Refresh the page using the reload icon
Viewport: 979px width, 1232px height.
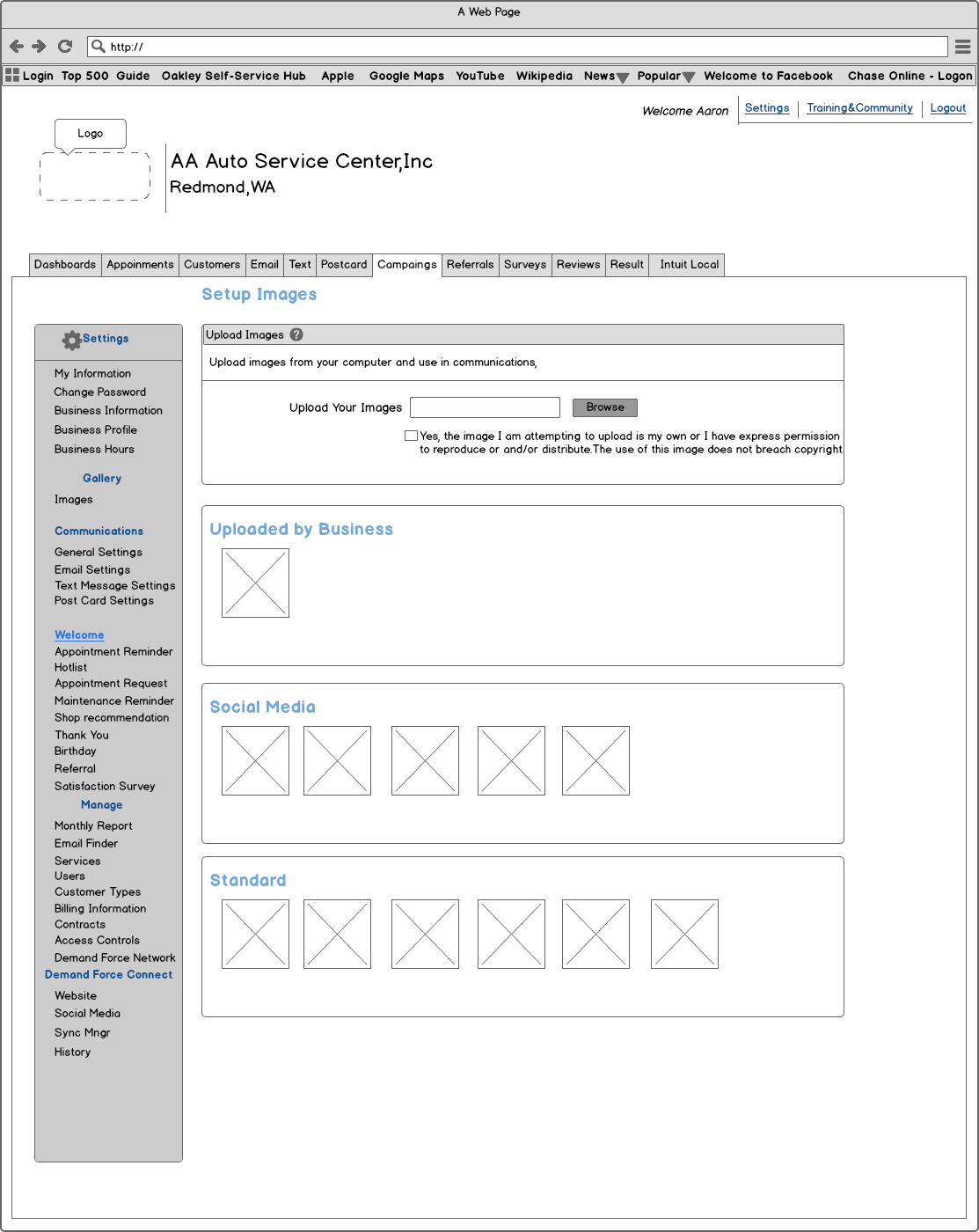click(x=64, y=46)
